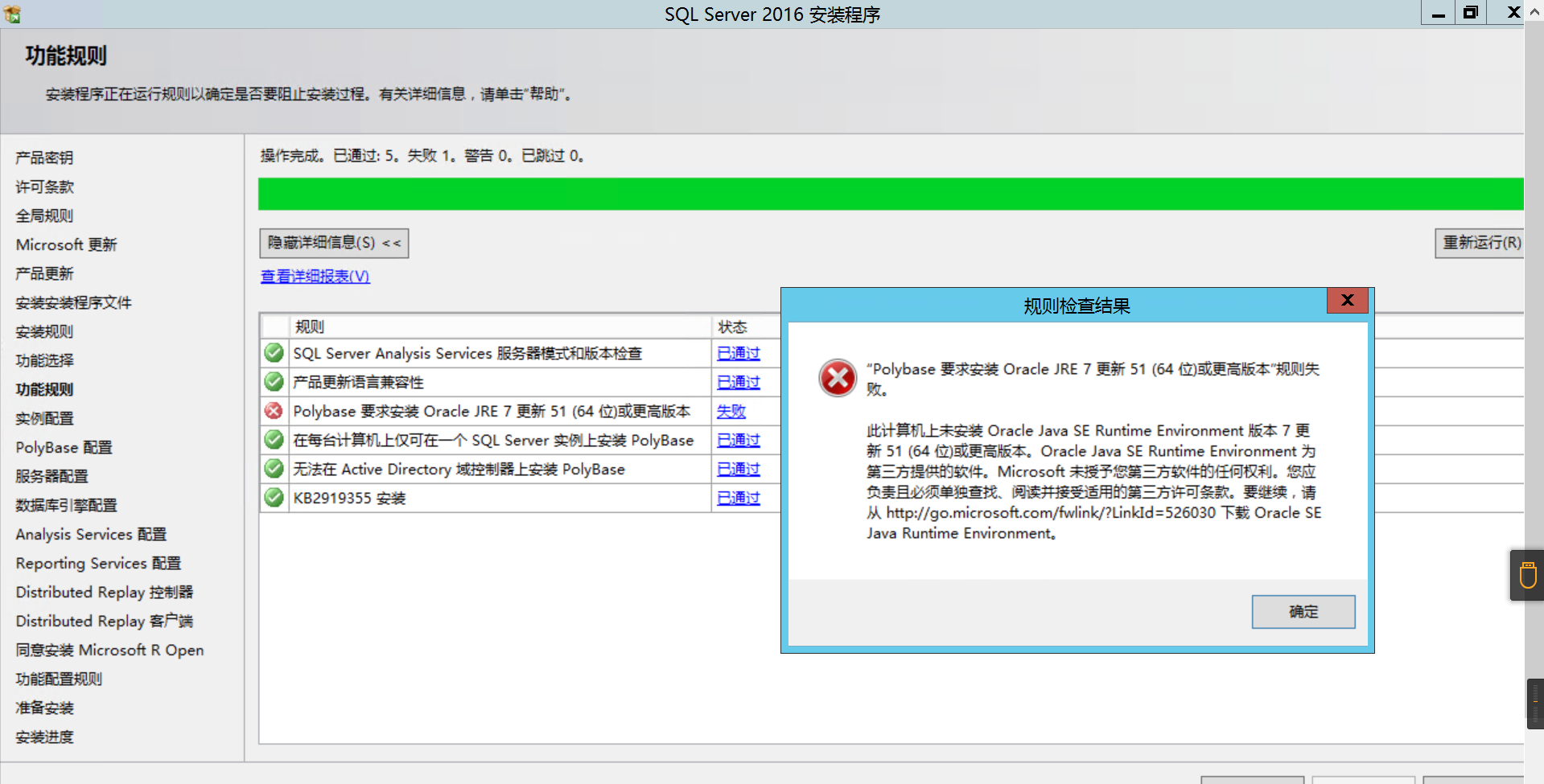The image size is (1544, 784).
Task: Click the 隐藏详细信息(S) button
Action: coord(334,243)
